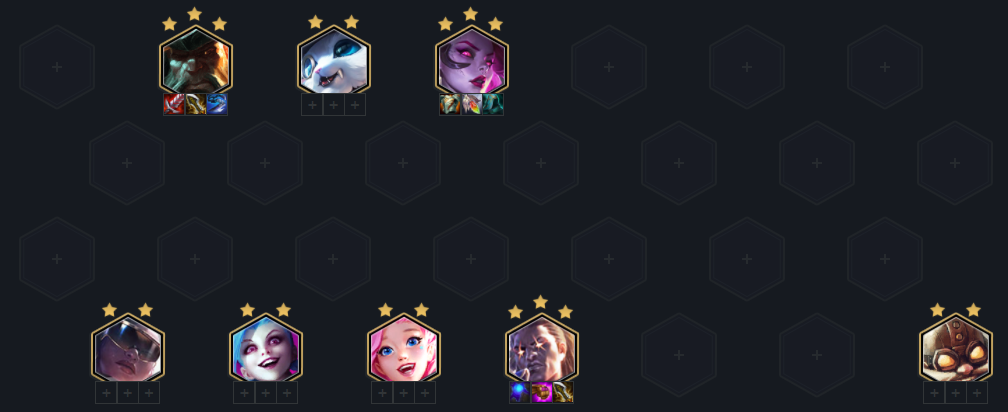Add middle item slot under Seraphine
This screenshot has height=412, width=1008.
coord(404,392)
